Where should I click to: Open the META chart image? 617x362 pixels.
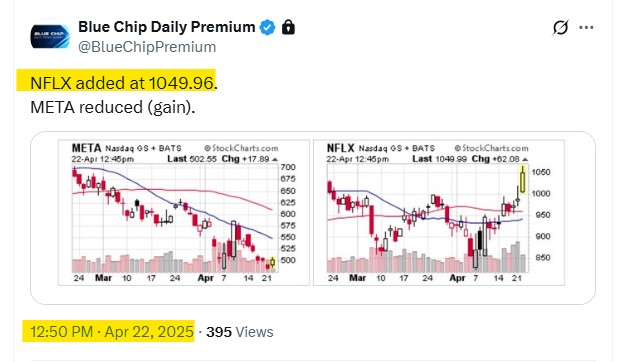[x=184, y=212]
